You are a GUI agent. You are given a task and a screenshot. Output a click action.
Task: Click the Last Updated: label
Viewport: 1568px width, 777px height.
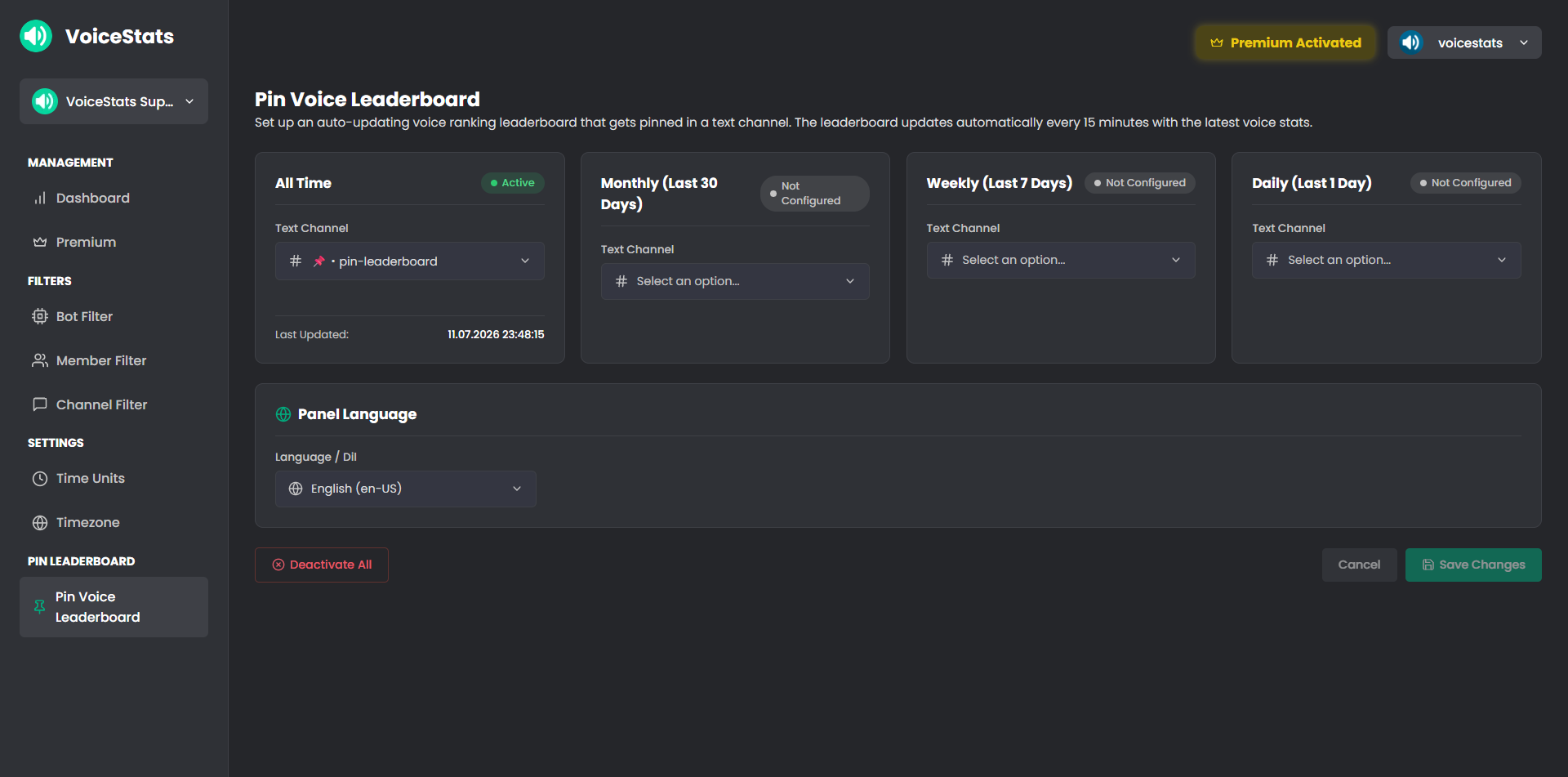click(312, 335)
